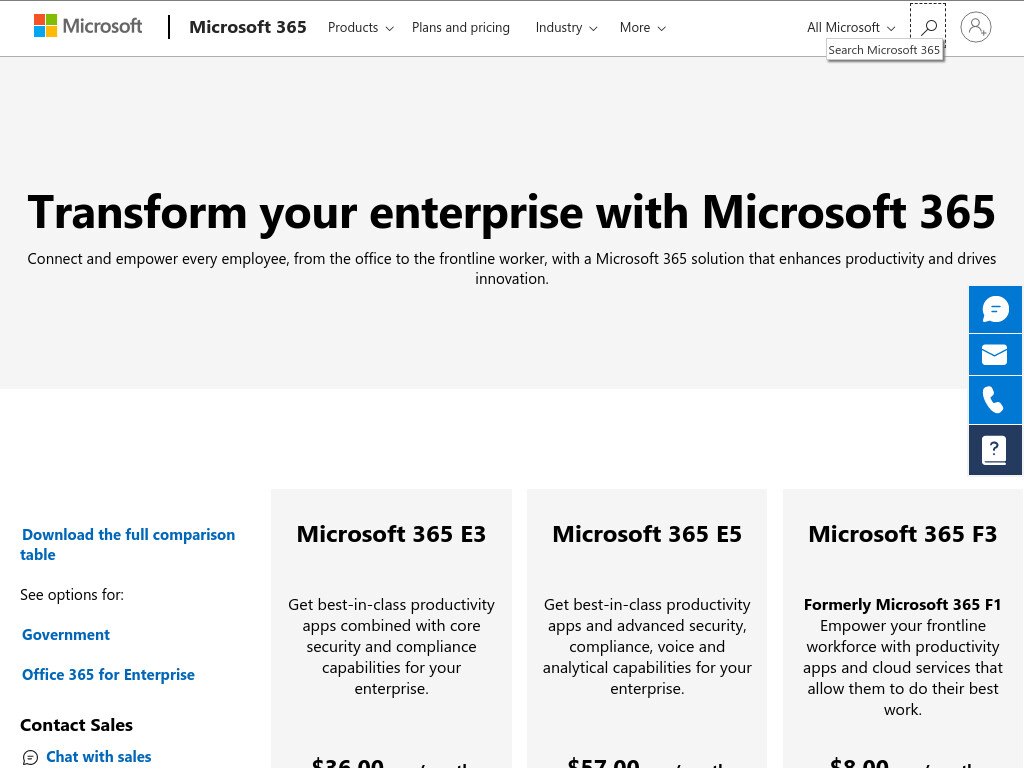This screenshot has height=768, width=1024.
Task: Expand the Products menu
Action: click(360, 27)
